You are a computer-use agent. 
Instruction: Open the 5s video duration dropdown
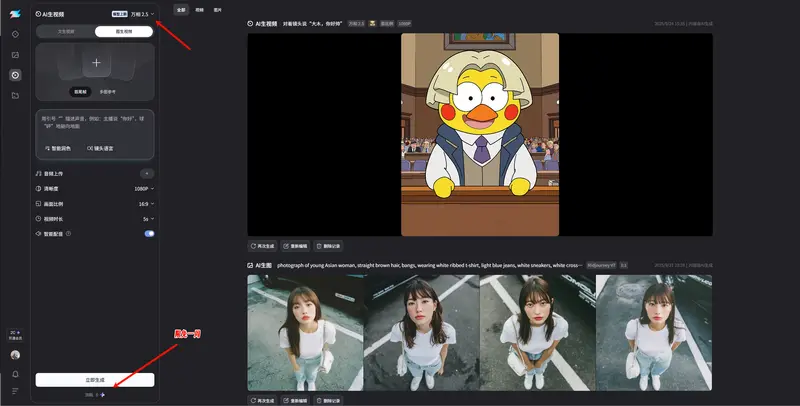(148, 219)
